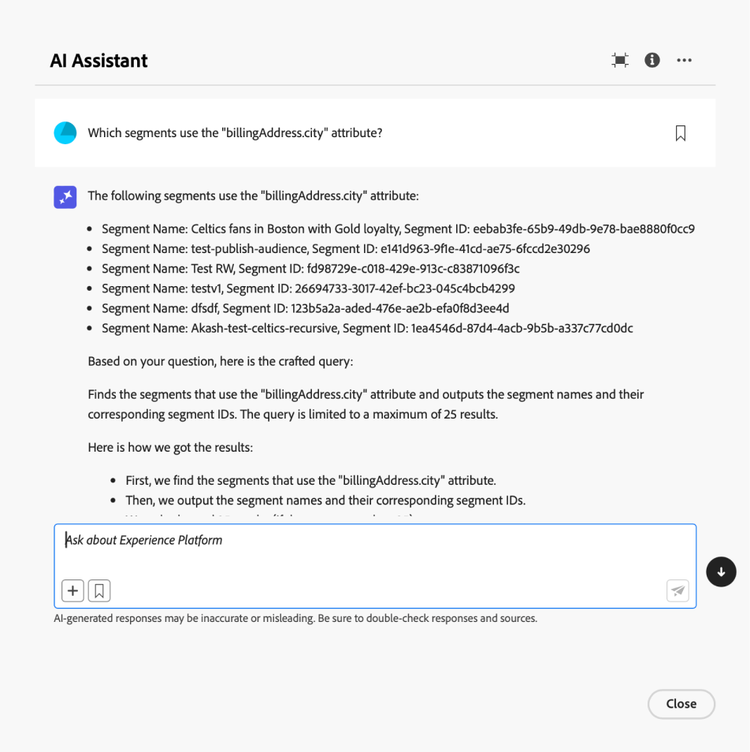The image size is (750, 752).
Task: Open the information icon in the header
Action: tap(652, 60)
